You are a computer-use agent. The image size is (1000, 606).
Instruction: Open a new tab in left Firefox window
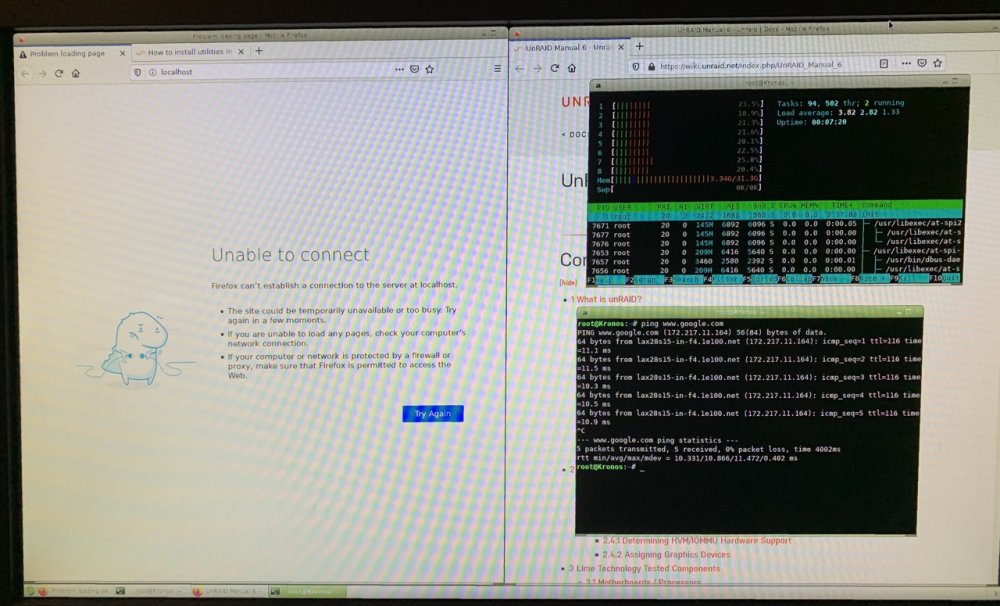[x=259, y=50]
